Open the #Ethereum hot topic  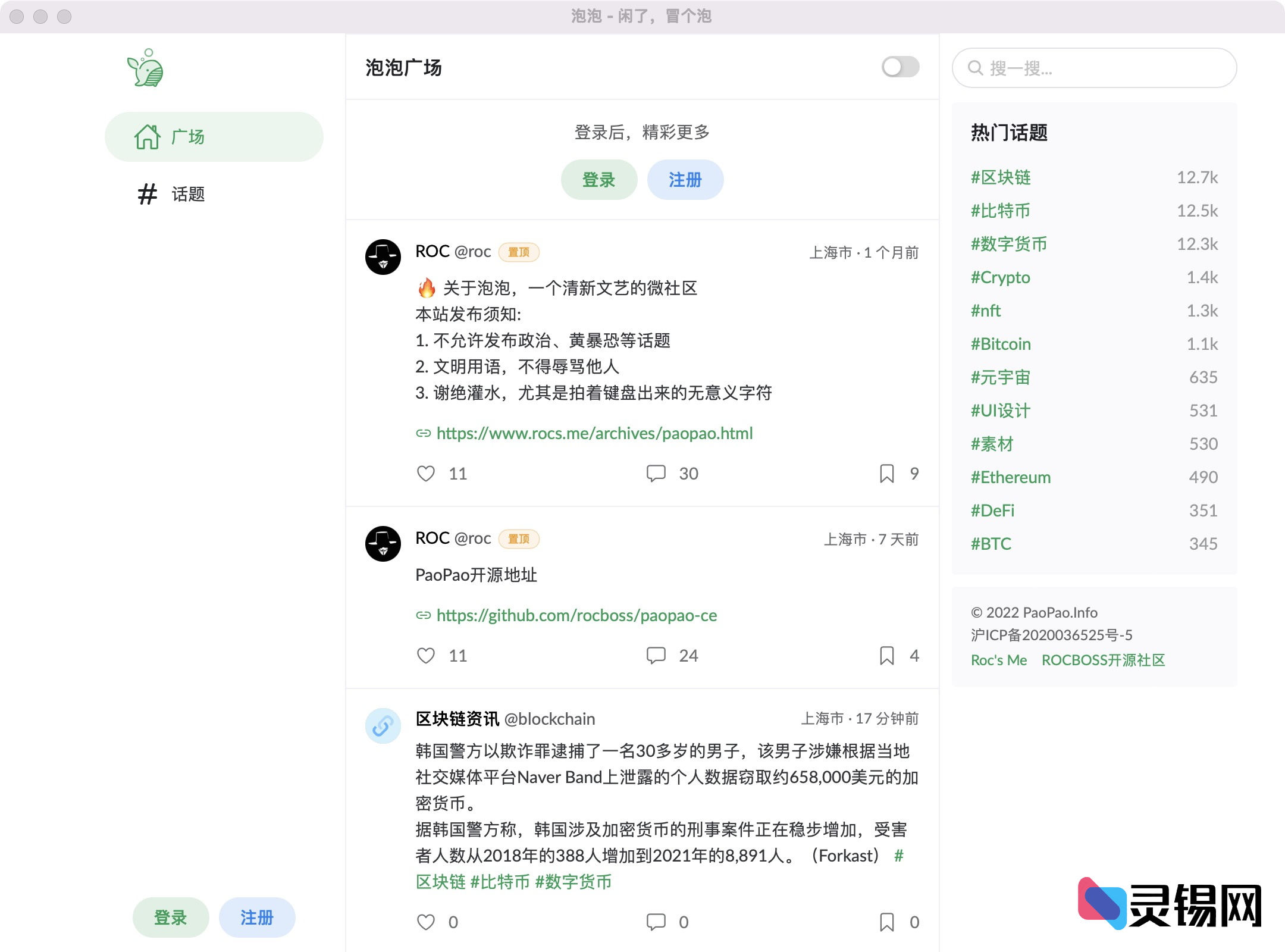click(x=1010, y=477)
